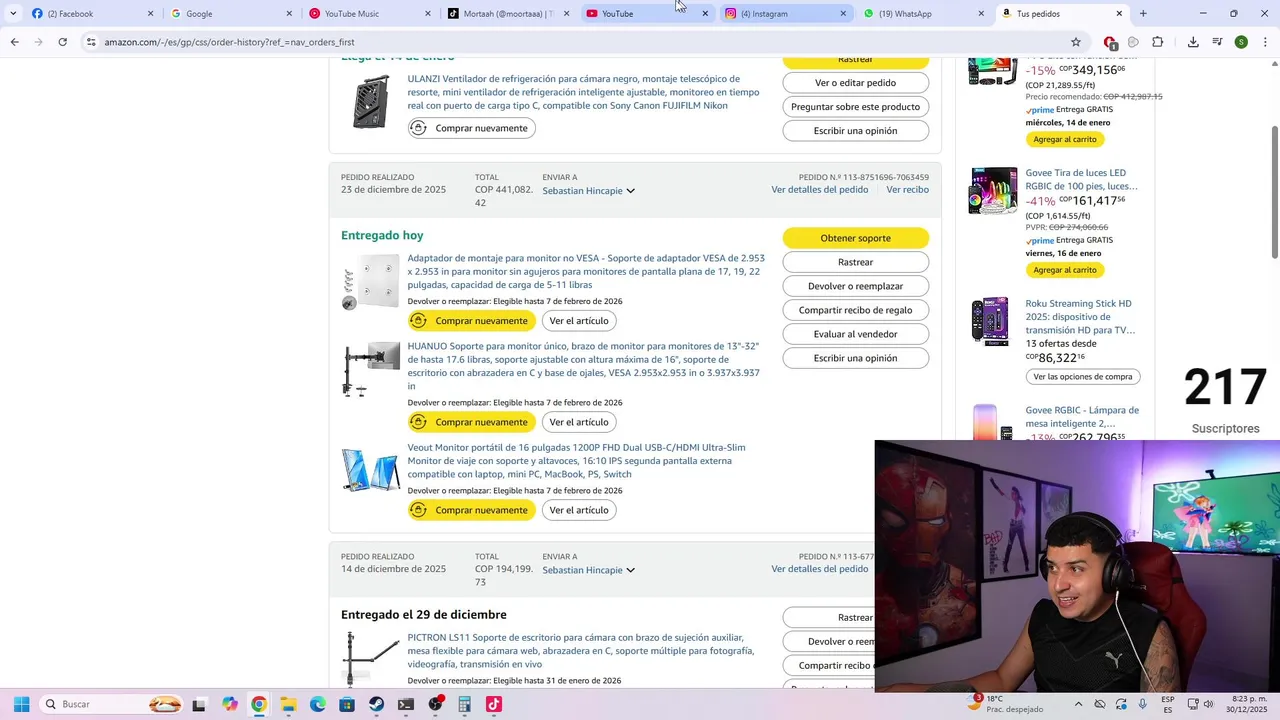This screenshot has width=1280, height=720.
Task: Click Ver o editar pedido button
Action: (855, 83)
